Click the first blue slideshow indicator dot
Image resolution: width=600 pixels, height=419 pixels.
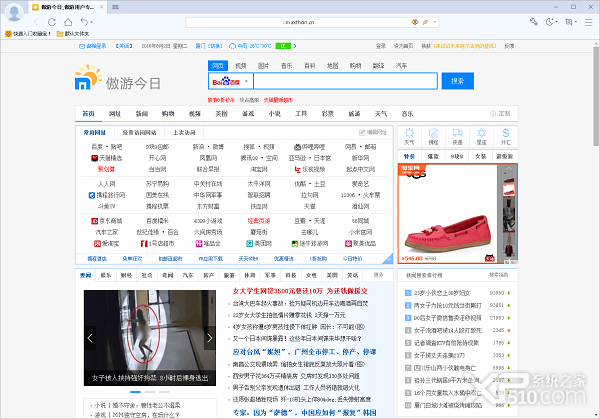pyautogui.click(x=135, y=392)
